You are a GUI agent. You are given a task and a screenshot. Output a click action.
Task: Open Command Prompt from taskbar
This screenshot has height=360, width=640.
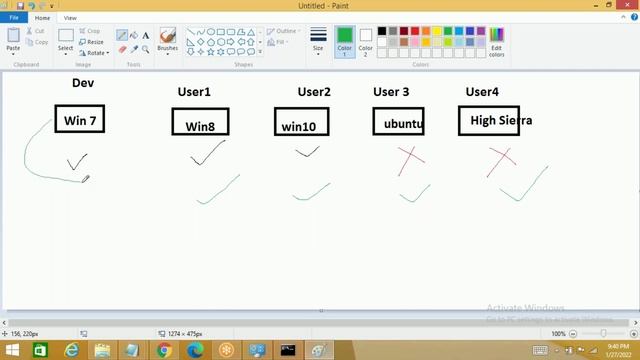point(288,350)
